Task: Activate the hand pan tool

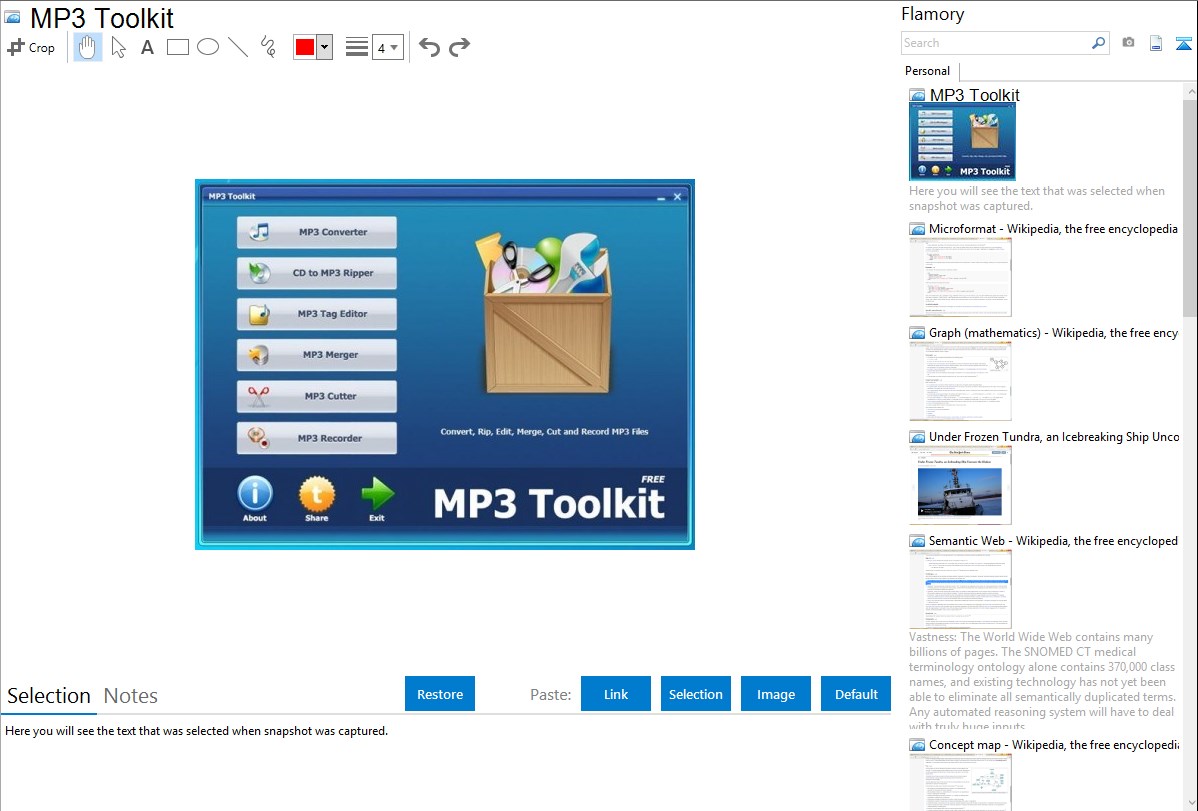Action: tap(87, 47)
